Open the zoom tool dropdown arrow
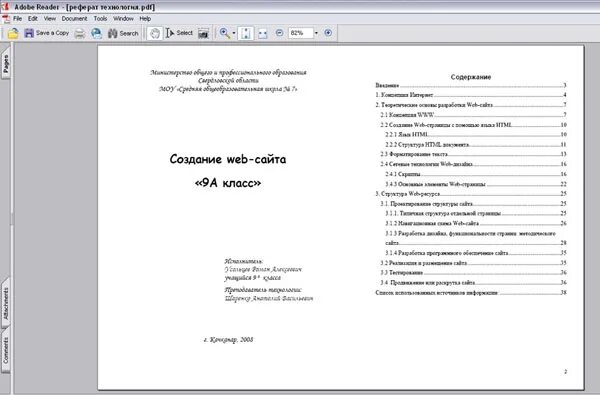 (x=234, y=33)
